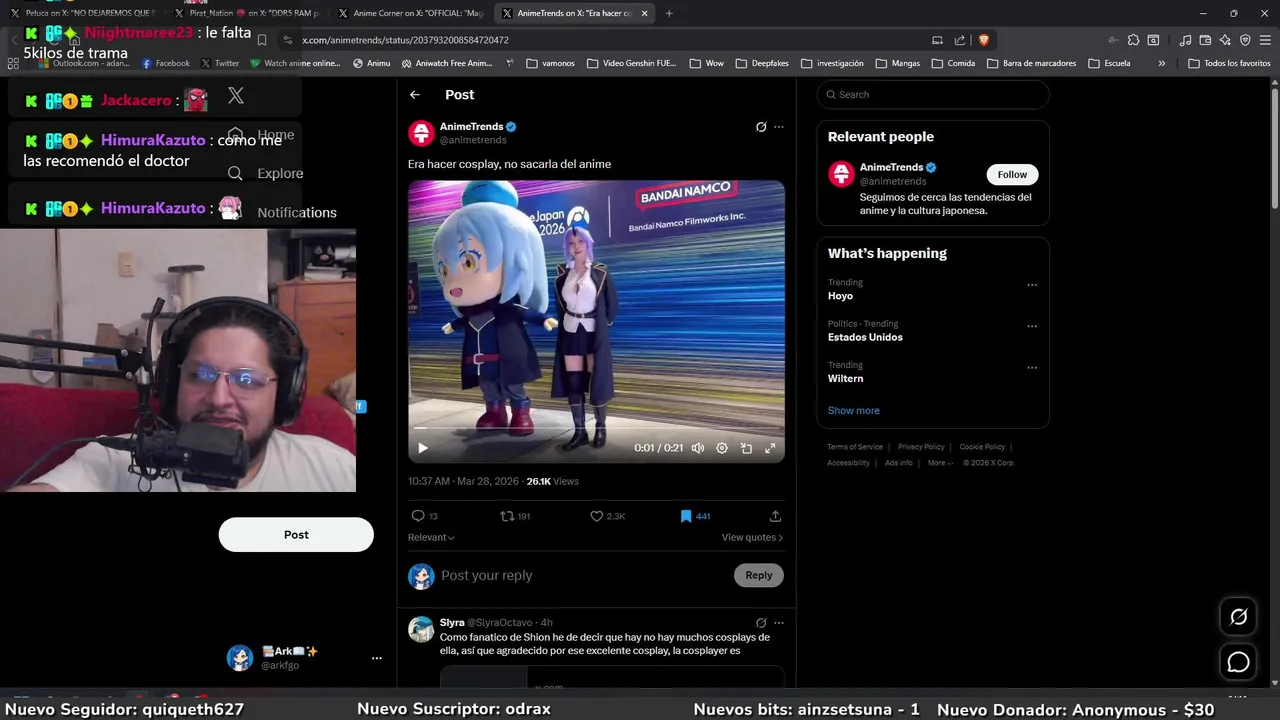Switch to Pirat_Nation on X tab

click(x=246, y=13)
